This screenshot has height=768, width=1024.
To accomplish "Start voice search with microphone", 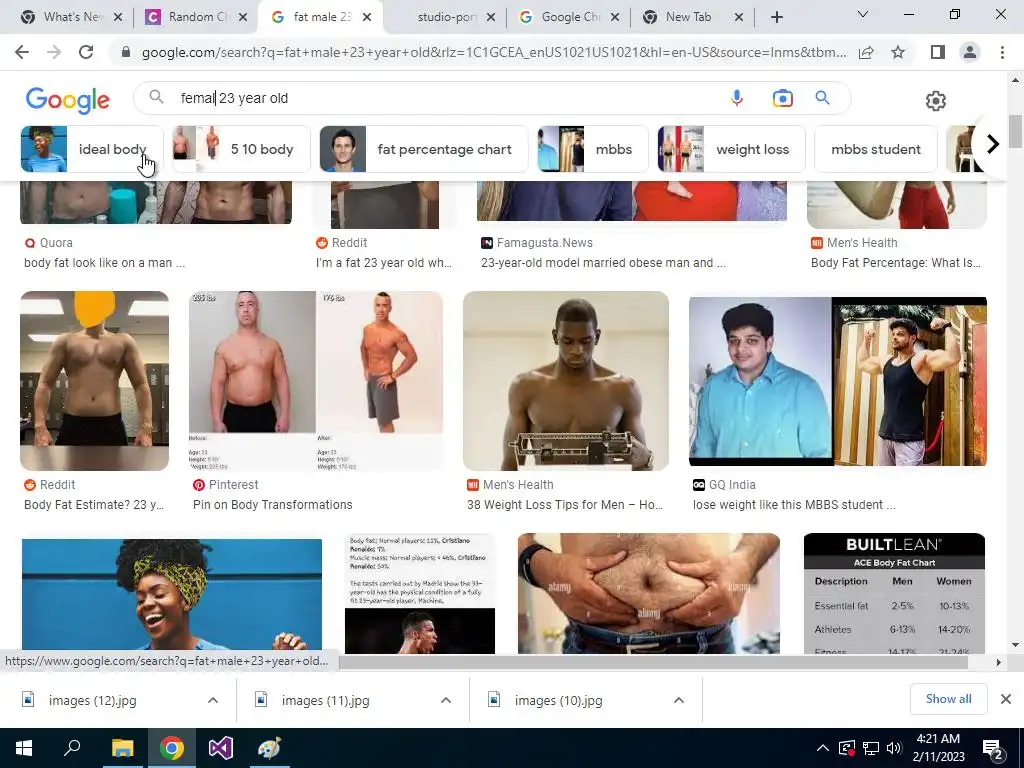I will click(737, 98).
